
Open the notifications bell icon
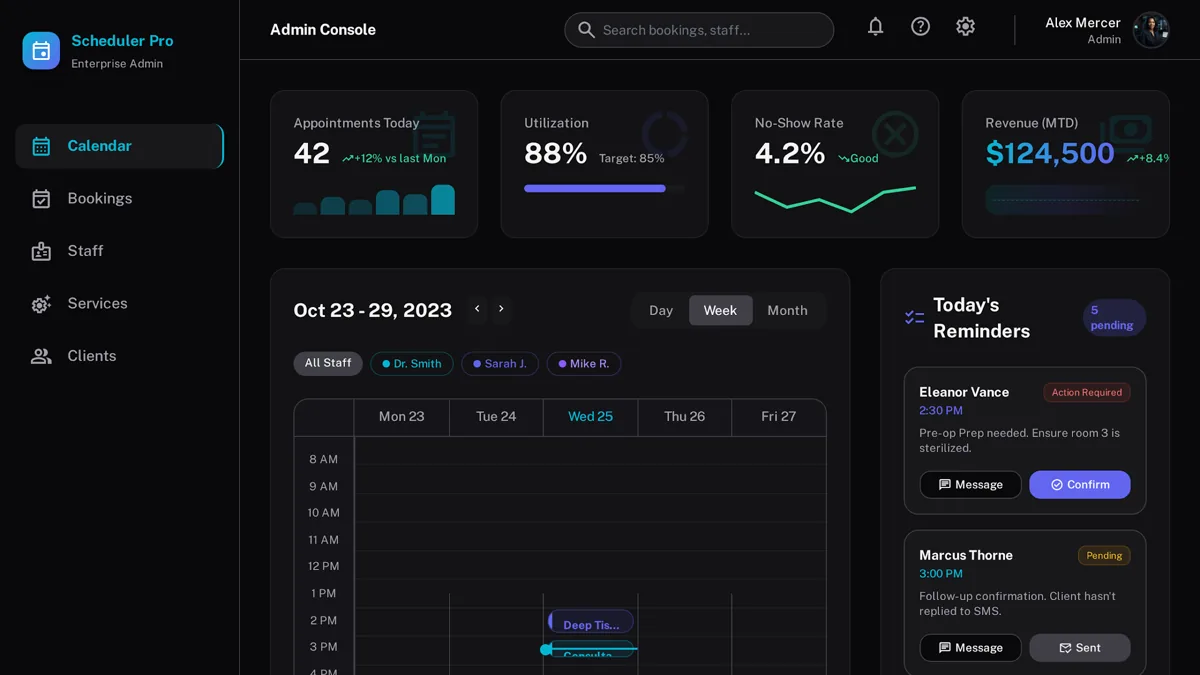coord(875,27)
